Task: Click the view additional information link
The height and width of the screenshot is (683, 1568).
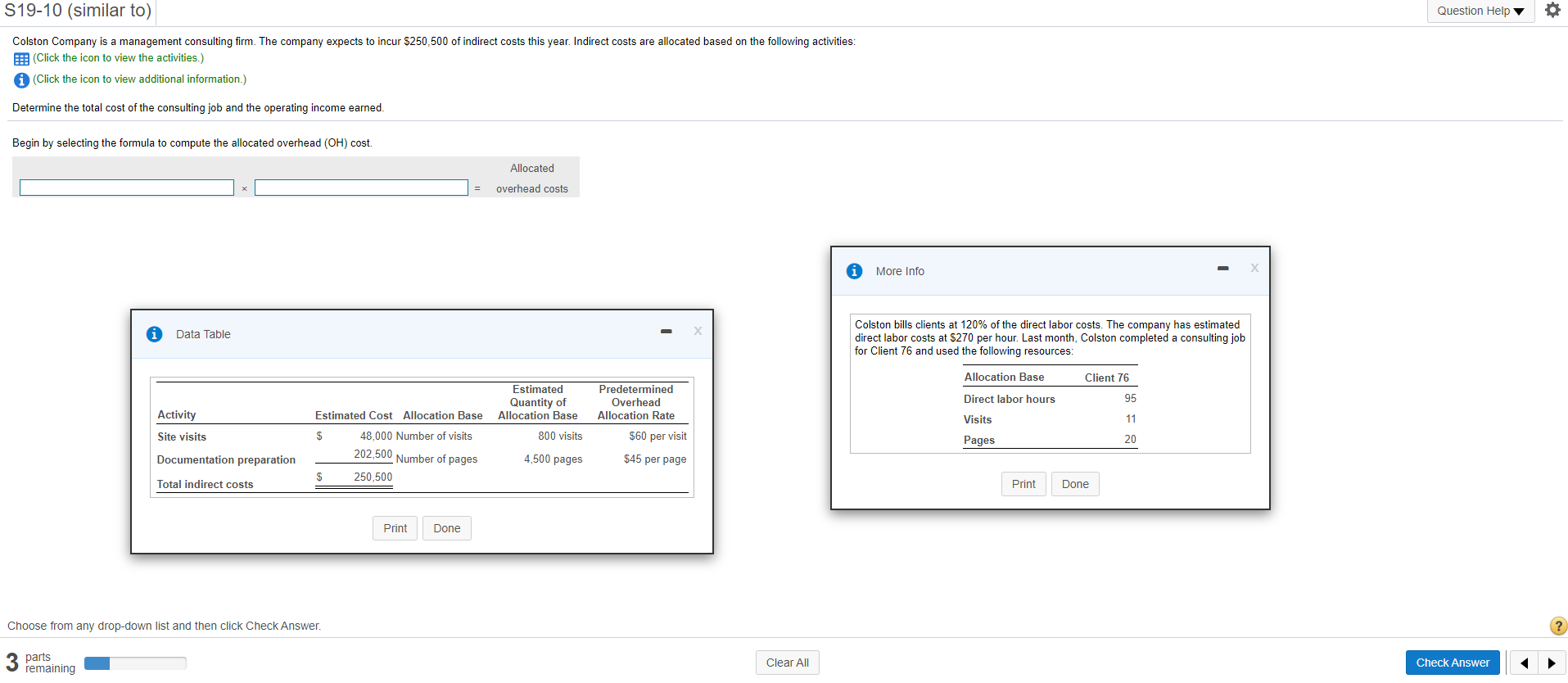Action: [139, 79]
